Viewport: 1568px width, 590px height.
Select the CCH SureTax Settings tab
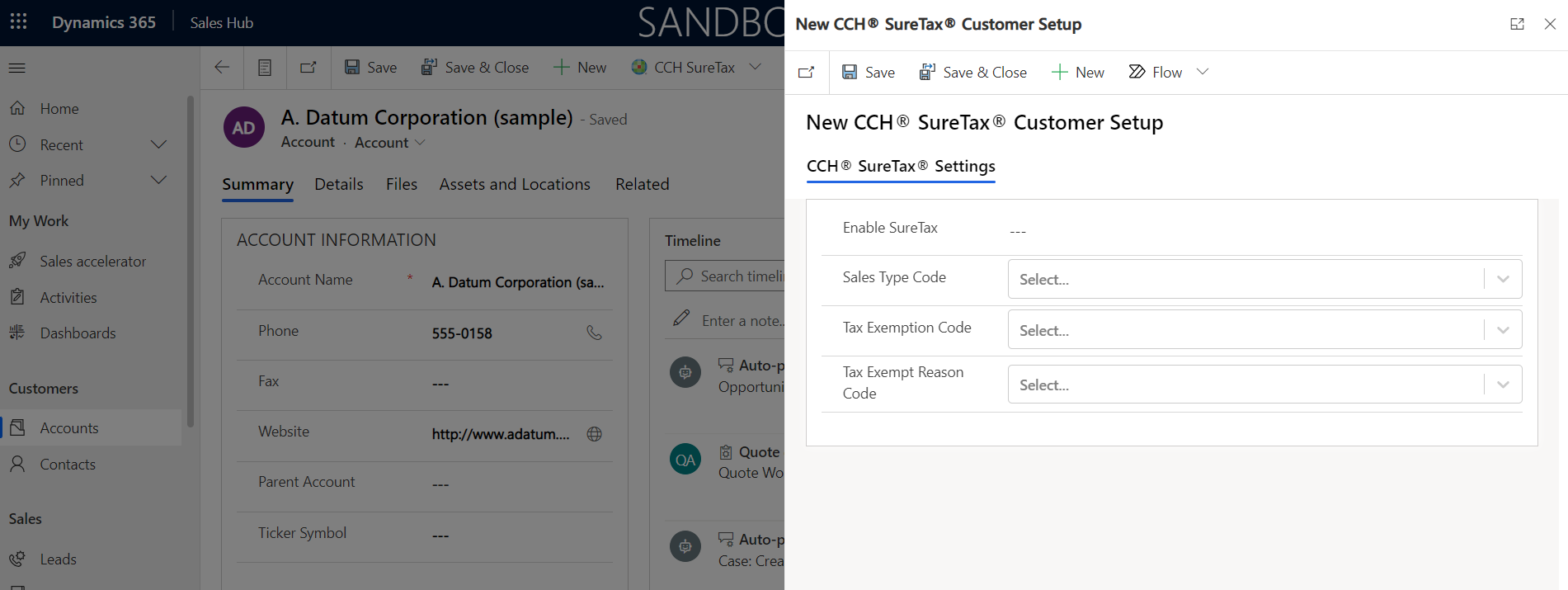pos(901,167)
